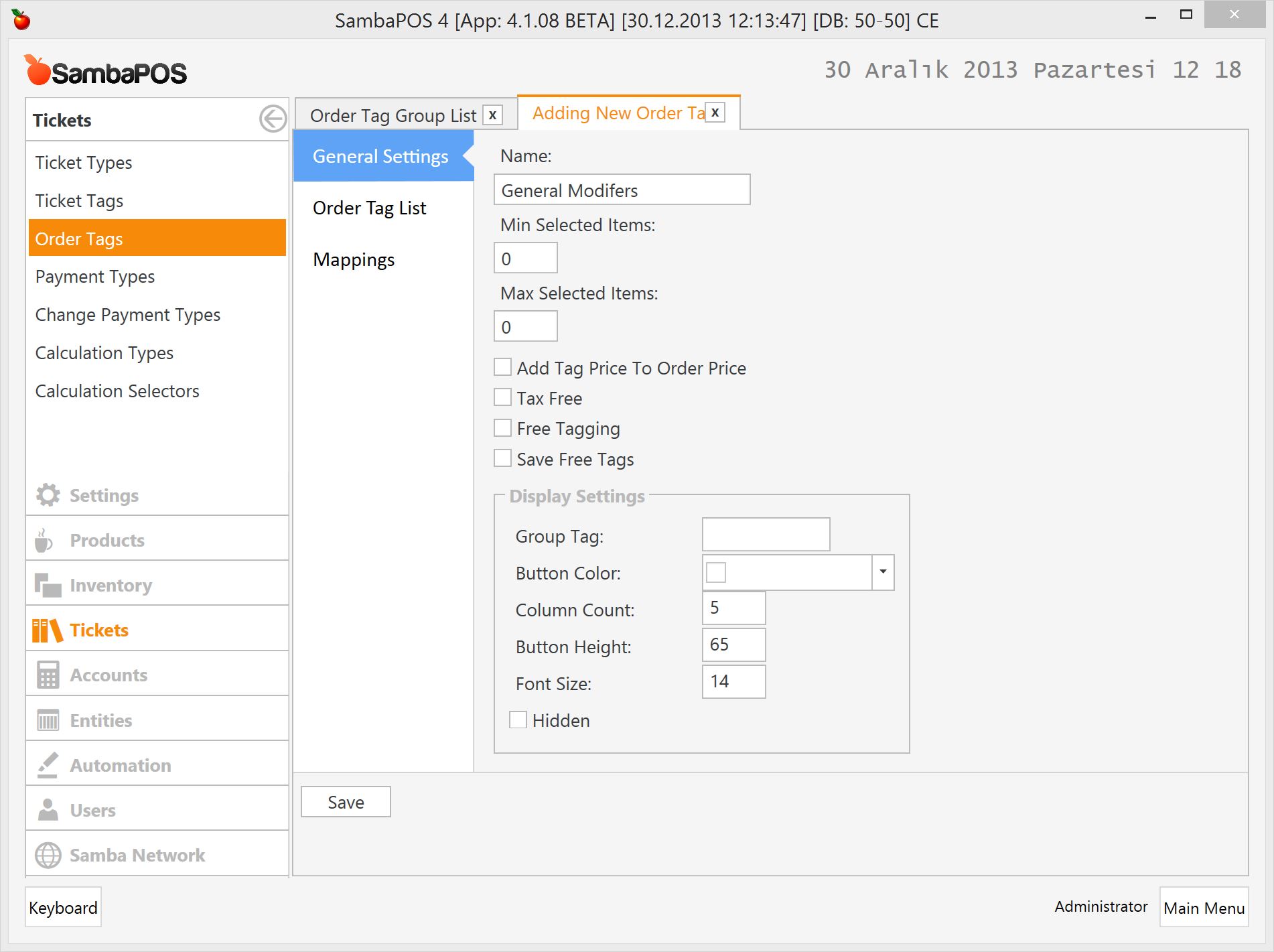Open the Inventory section icon
The height and width of the screenshot is (952, 1274).
coord(48,585)
